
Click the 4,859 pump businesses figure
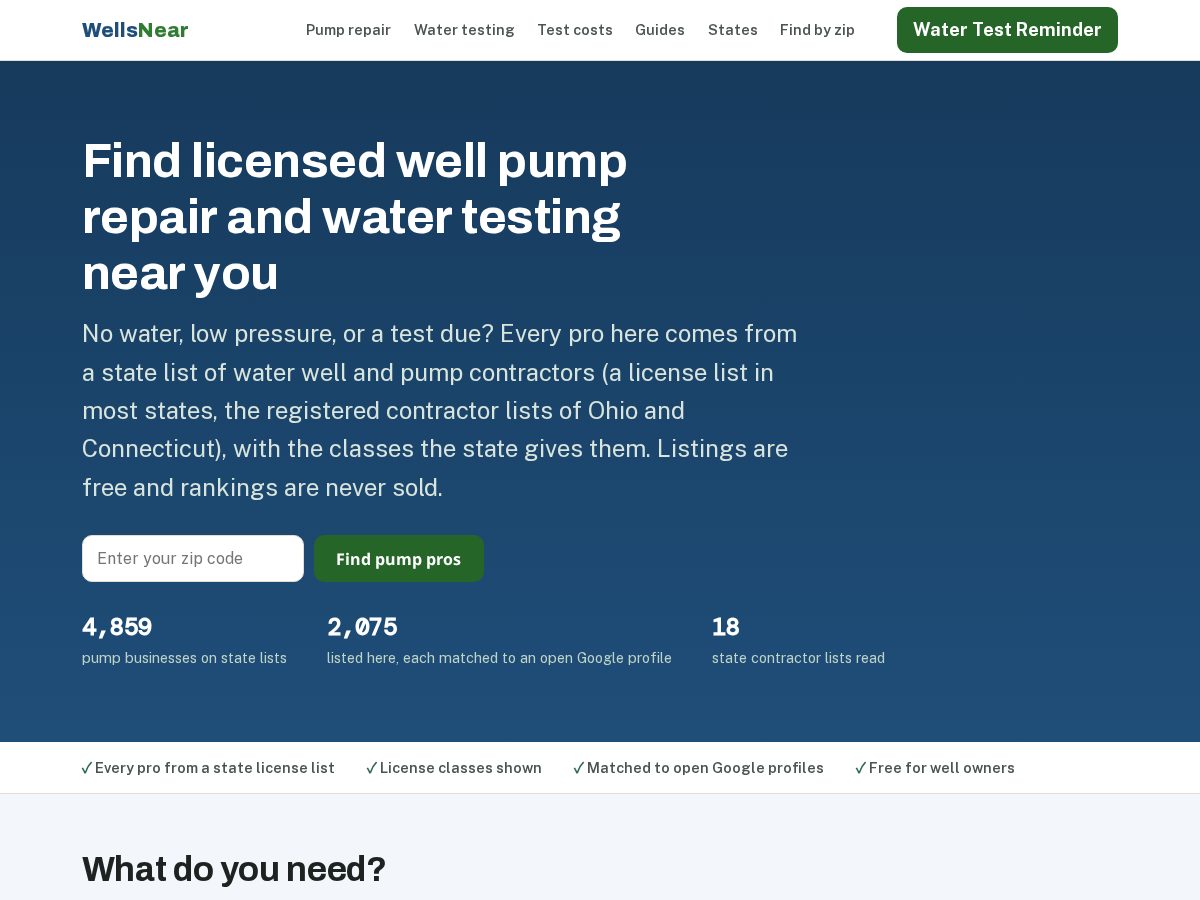[x=117, y=627]
